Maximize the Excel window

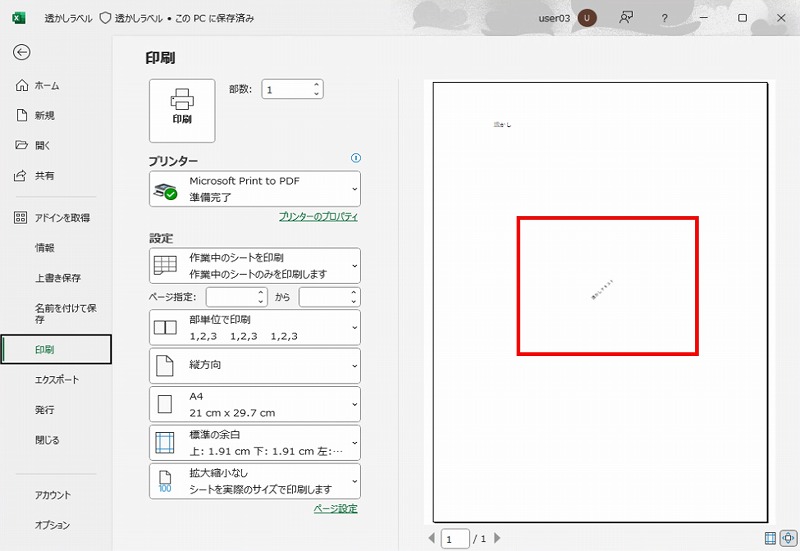pos(742,18)
